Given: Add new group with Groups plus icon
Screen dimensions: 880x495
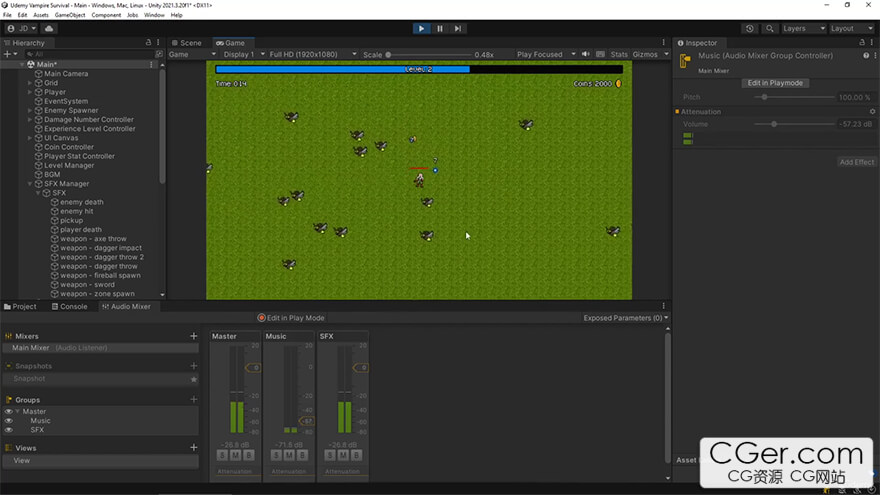Looking at the screenshot, I should tap(194, 400).
